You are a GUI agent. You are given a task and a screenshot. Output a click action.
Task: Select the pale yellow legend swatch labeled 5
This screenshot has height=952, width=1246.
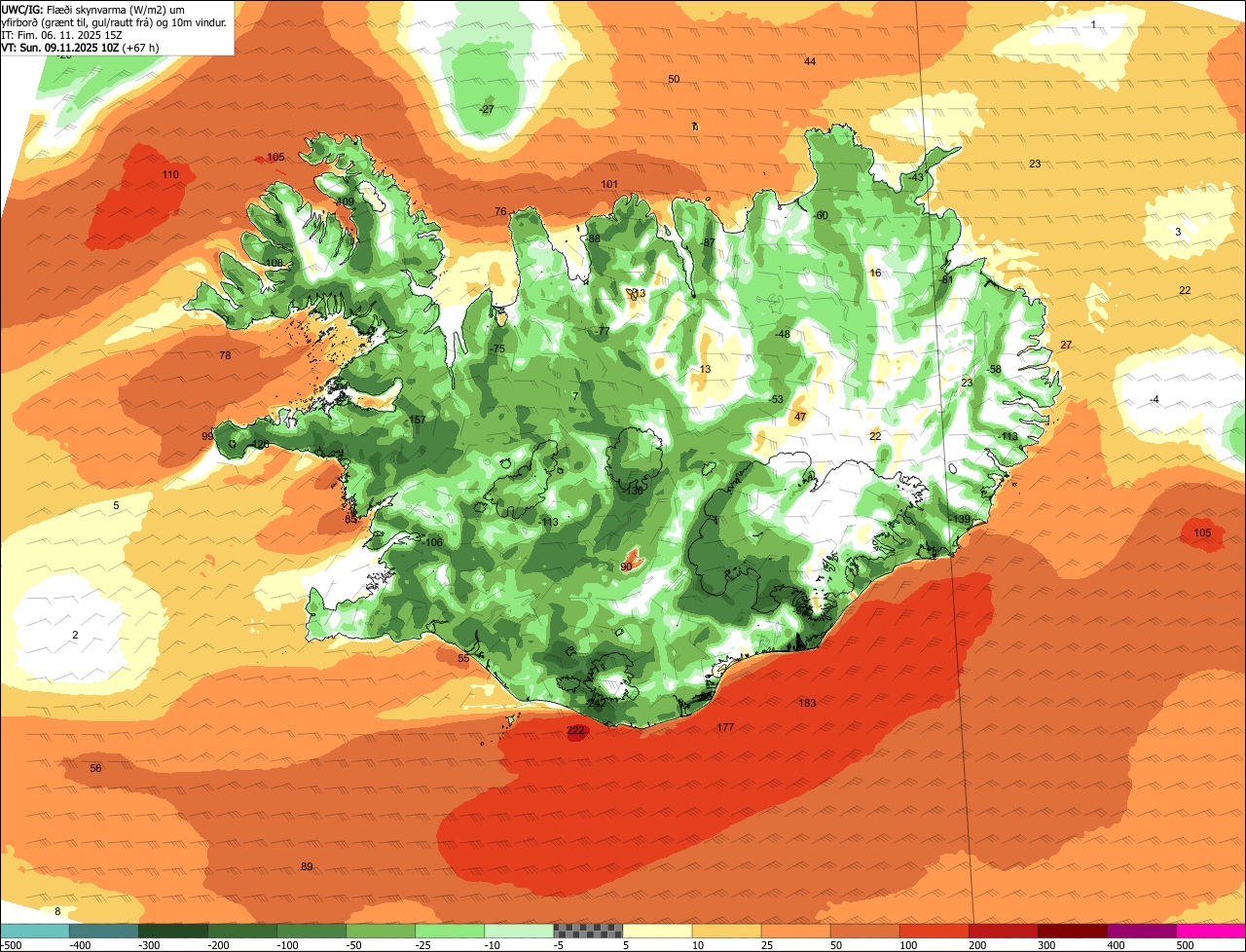(x=657, y=931)
